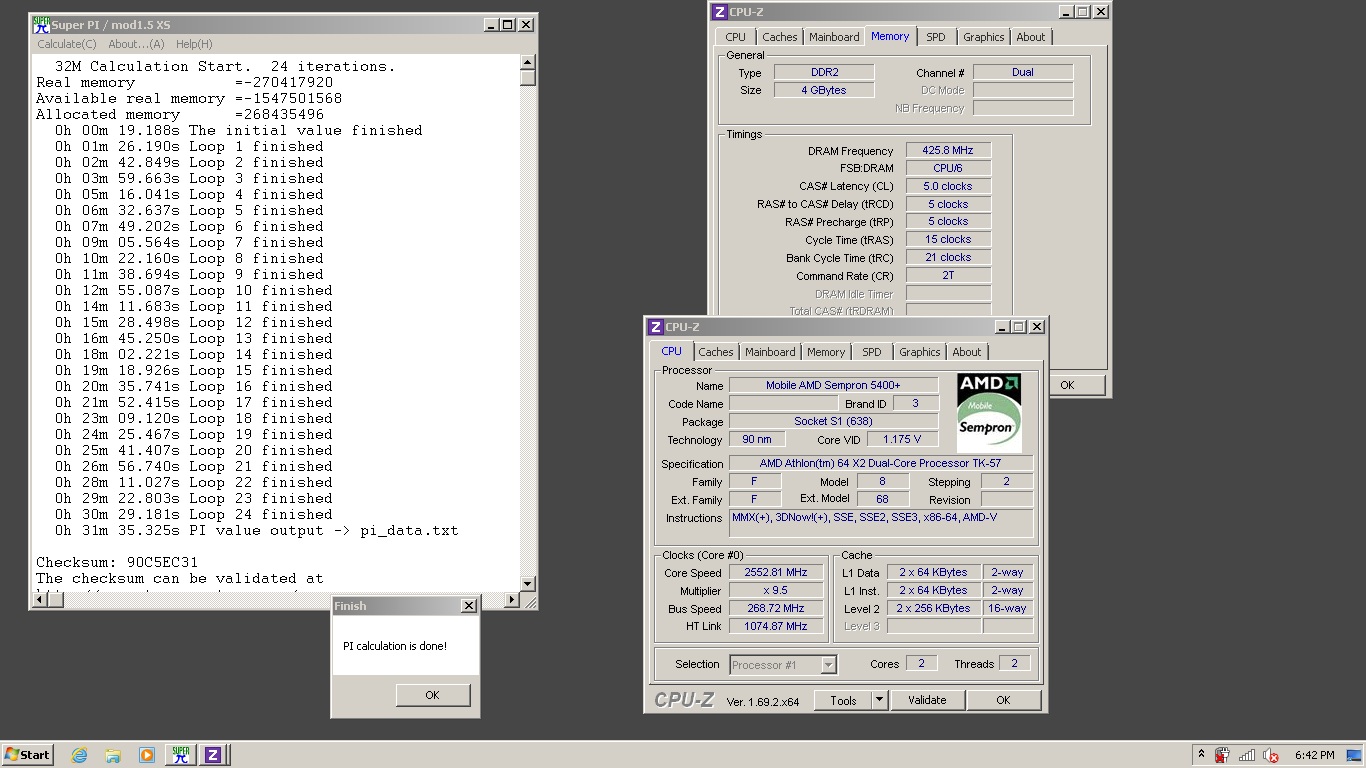
Task: Click the Super PI title bar icon
Action: (41, 24)
